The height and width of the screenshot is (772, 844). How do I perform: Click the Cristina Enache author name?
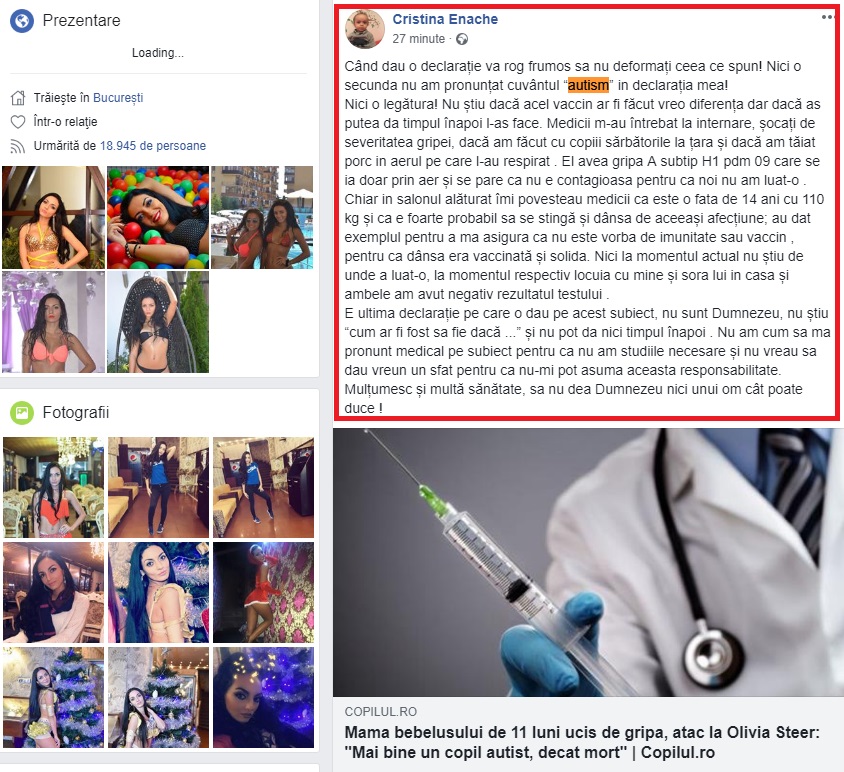pyautogui.click(x=445, y=19)
